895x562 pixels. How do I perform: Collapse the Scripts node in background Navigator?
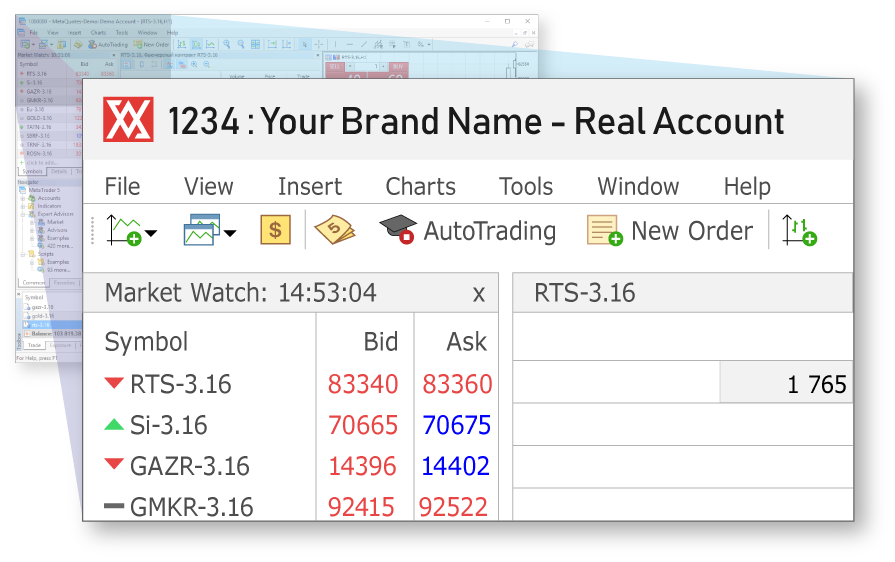[23, 254]
